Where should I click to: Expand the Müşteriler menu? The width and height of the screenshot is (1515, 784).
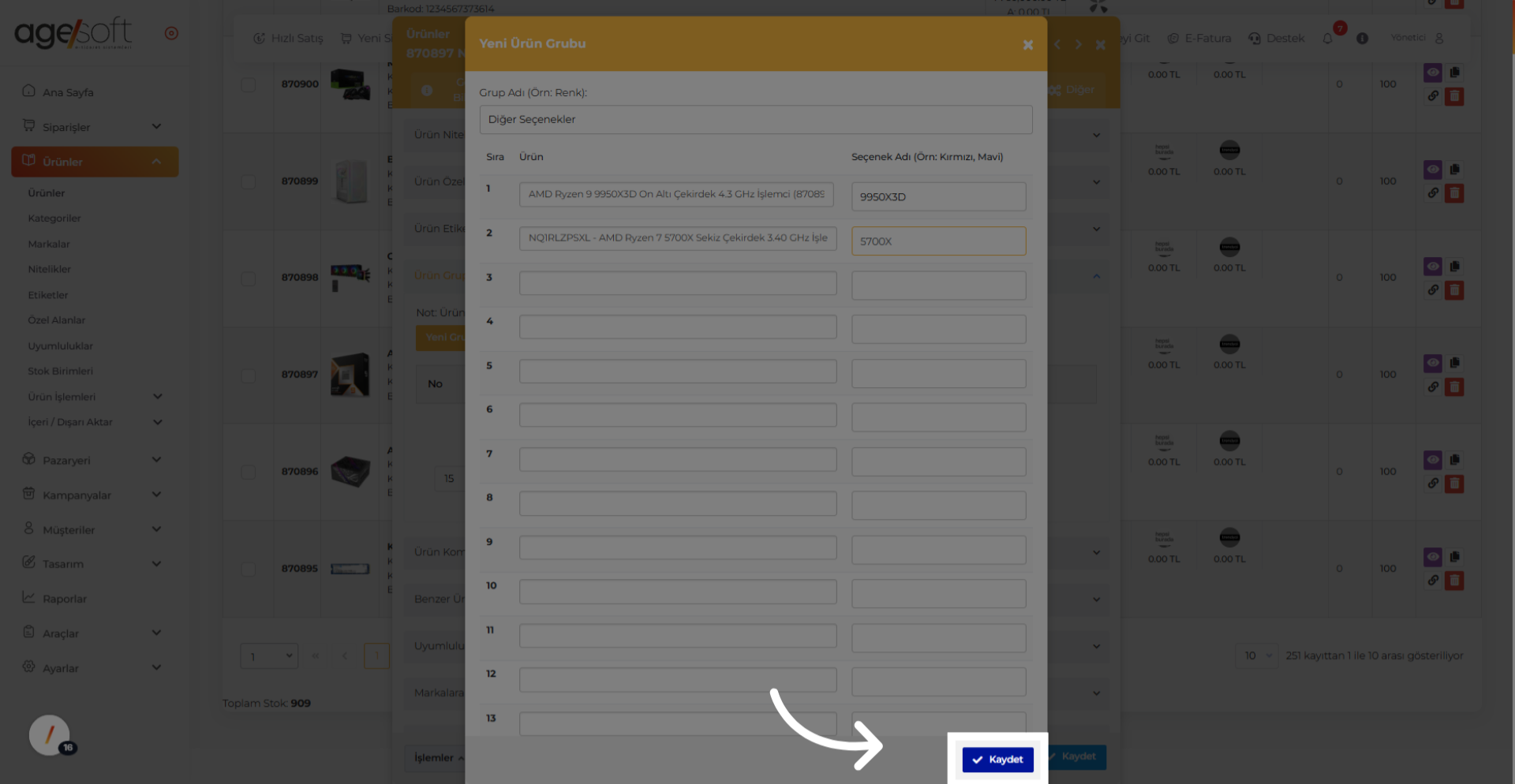[94, 529]
